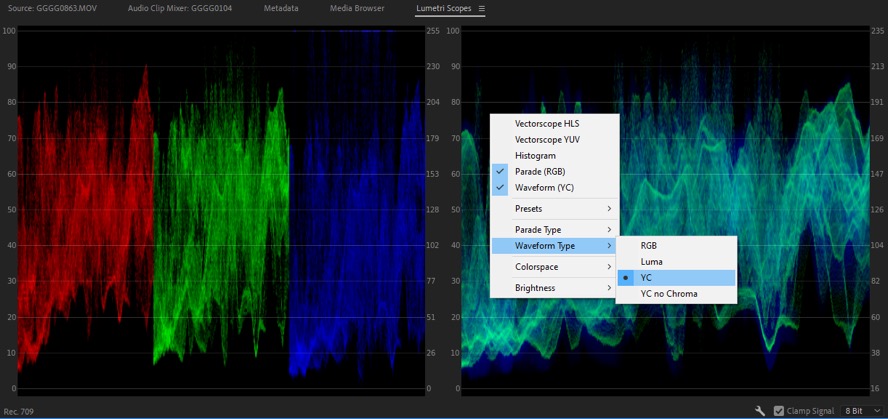Uncheck Waveform (YC) scope in menu
Viewport: 888px width, 419px height.
544,188
